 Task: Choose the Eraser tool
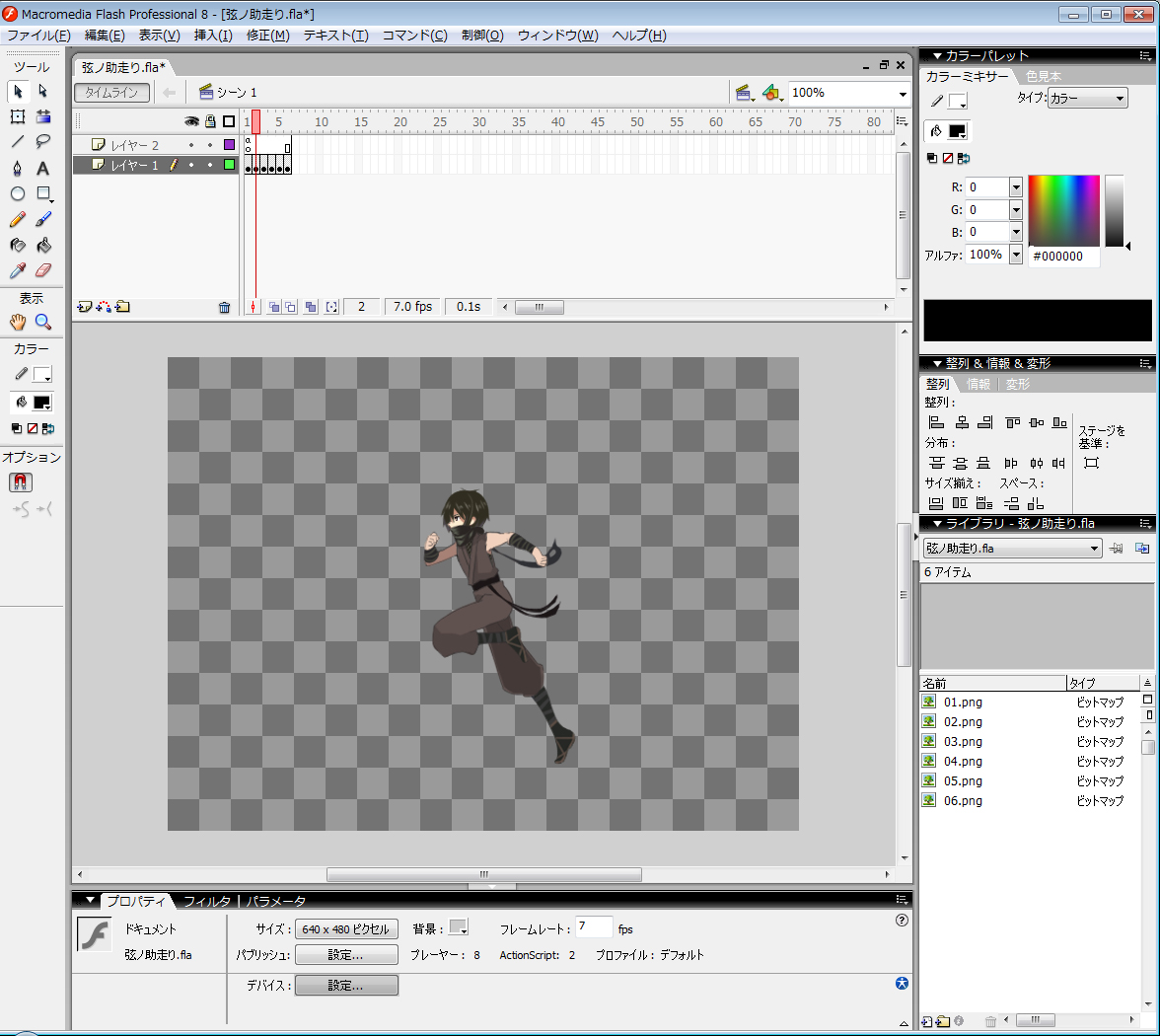tap(43, 270)
